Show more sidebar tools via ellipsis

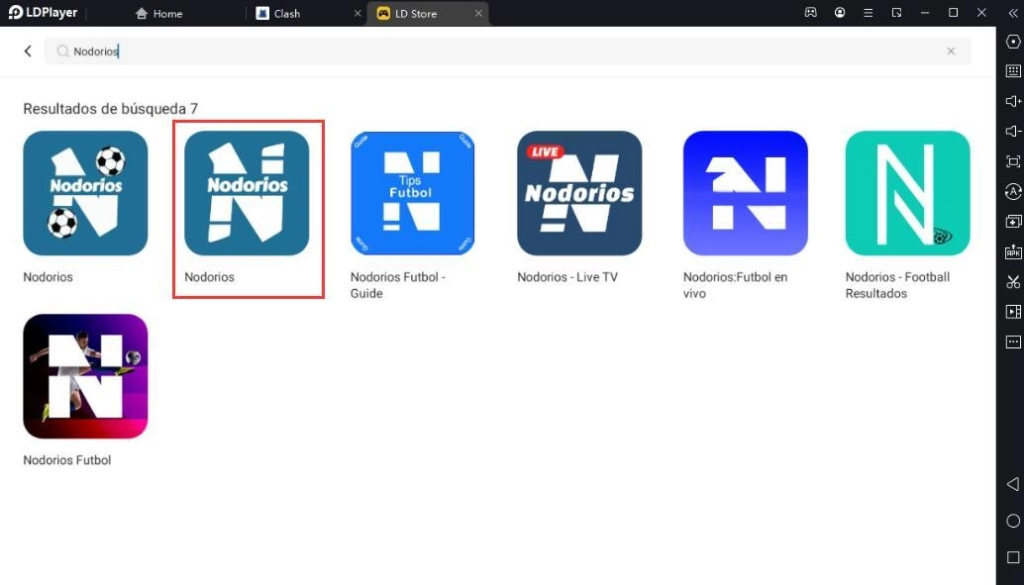pos(1013,342)
